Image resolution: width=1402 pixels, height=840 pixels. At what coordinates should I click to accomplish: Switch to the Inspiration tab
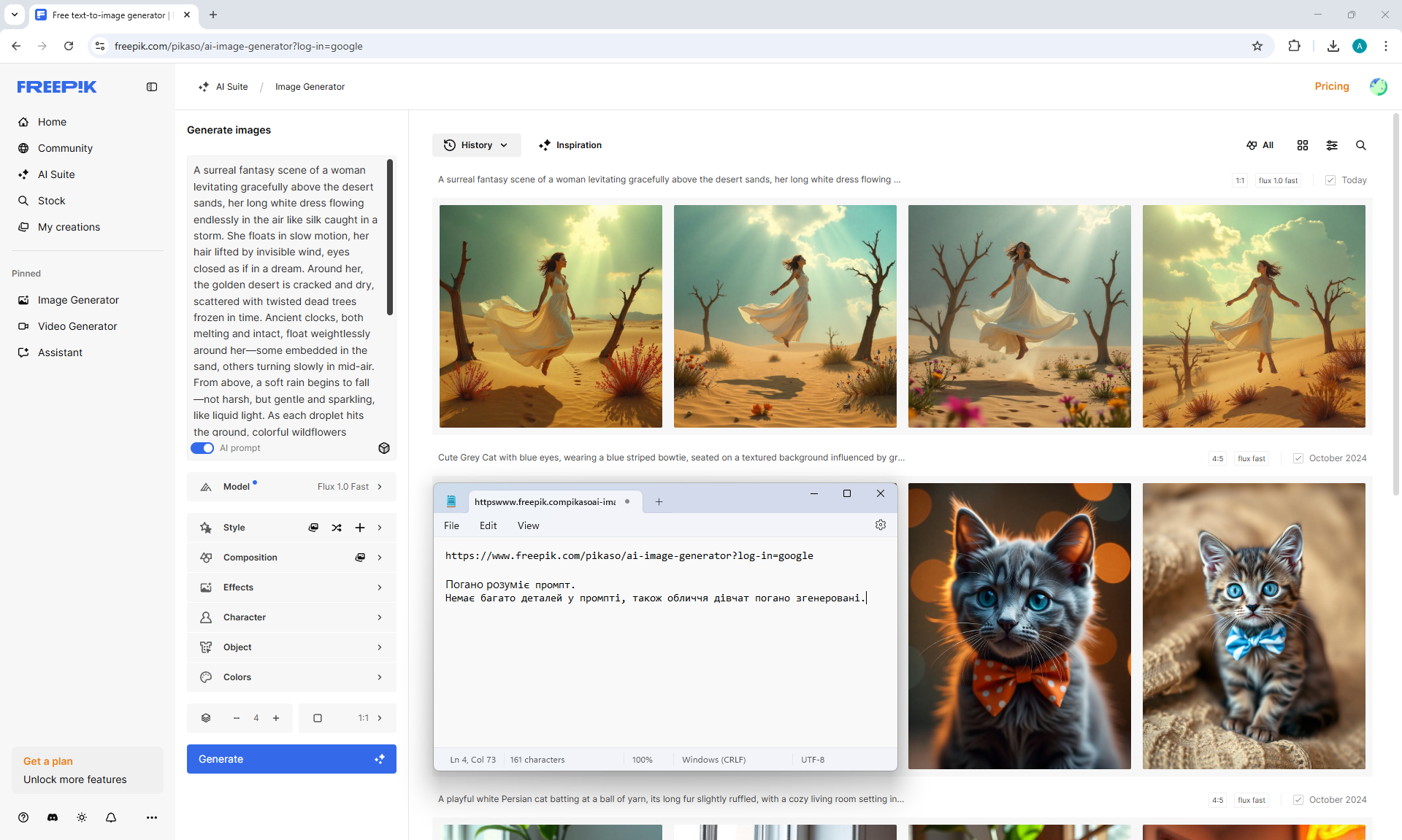570,145
